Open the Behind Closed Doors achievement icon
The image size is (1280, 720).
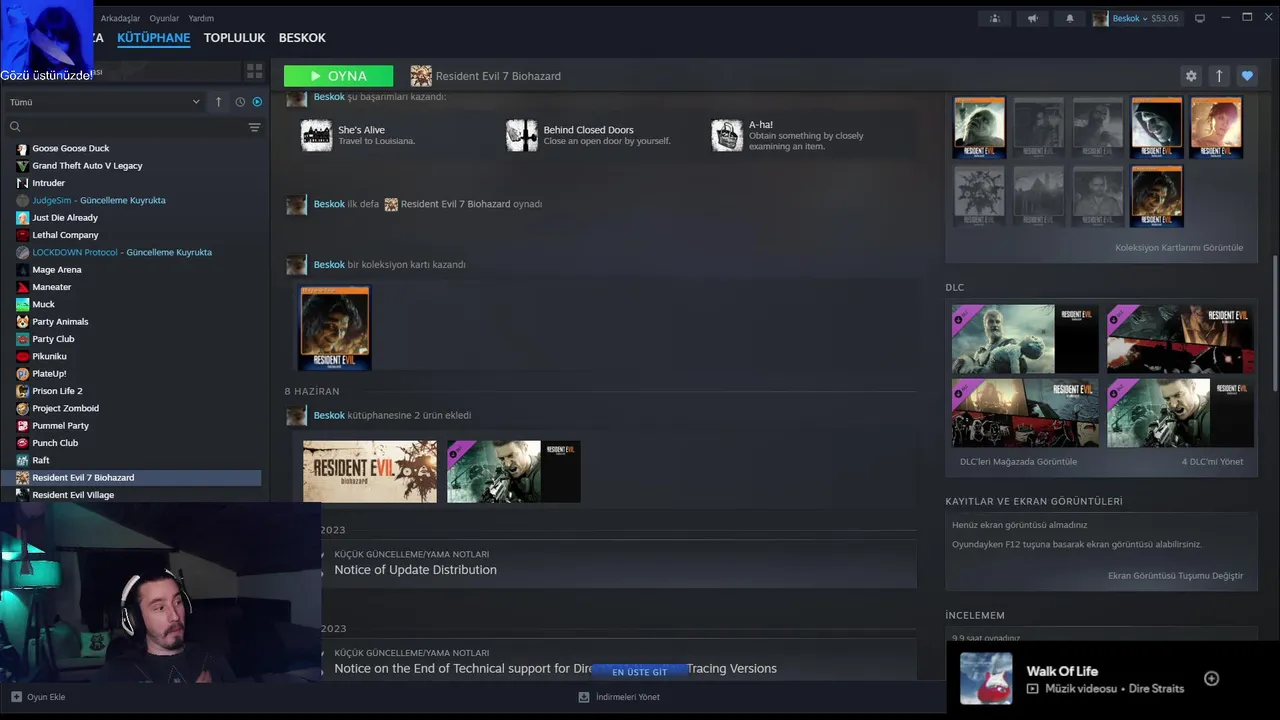[x=521, y=135]
